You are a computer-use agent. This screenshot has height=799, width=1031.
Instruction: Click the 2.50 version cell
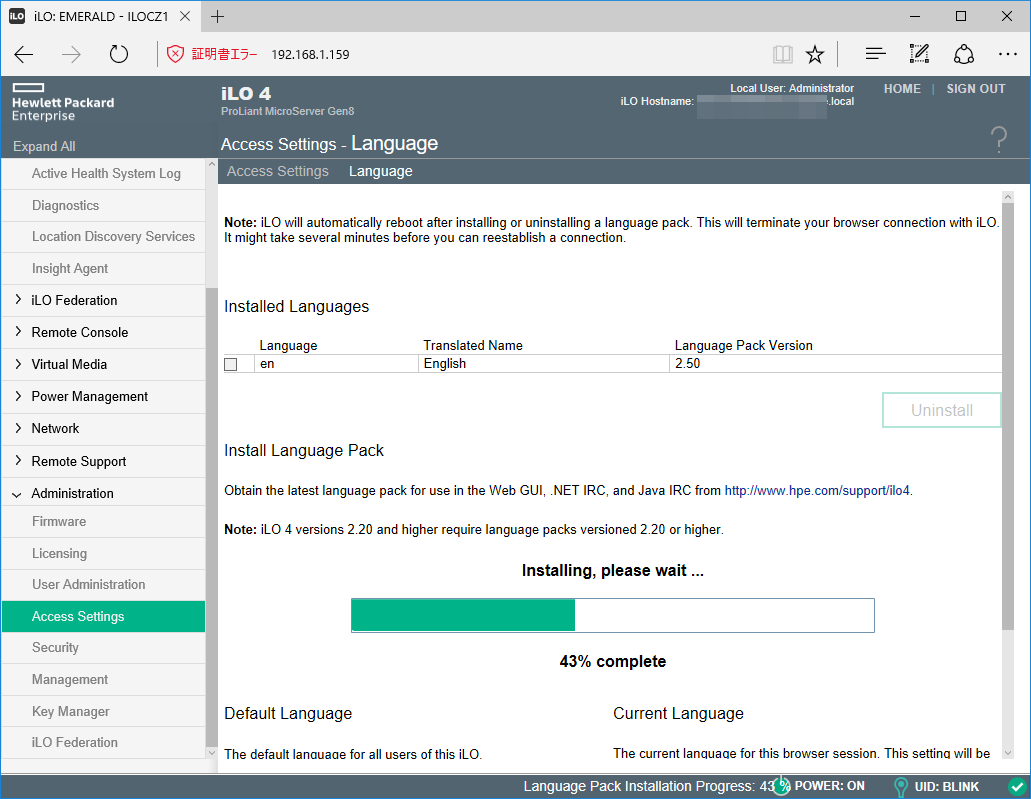836,364
